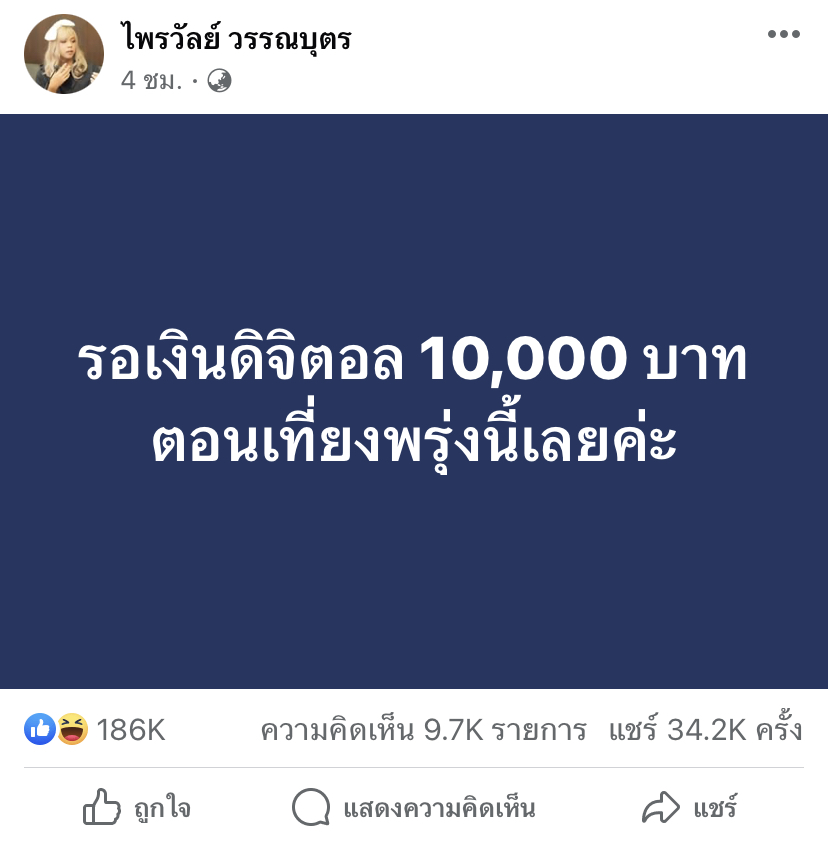The height and width of the screenshot is (844, 828).
Task: Toggle Like via the ถูกใจ label
Action: [162, 808]
